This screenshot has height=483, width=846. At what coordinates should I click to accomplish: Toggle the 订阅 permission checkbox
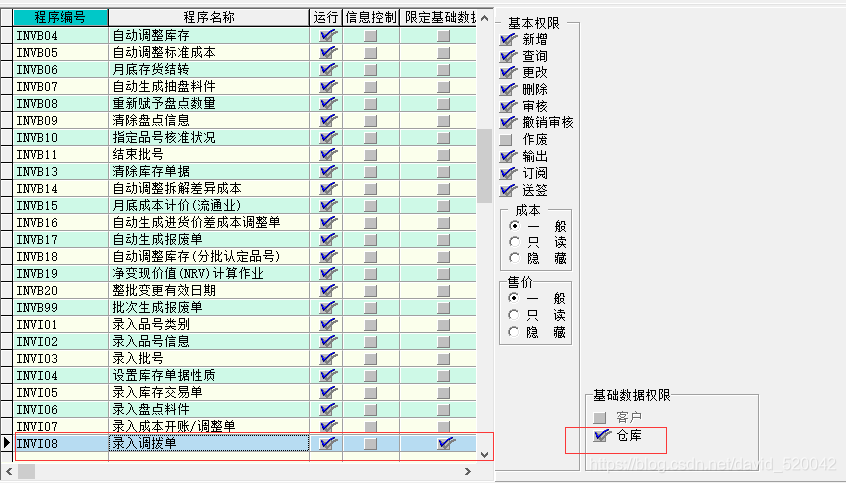[x=507, y=173]
